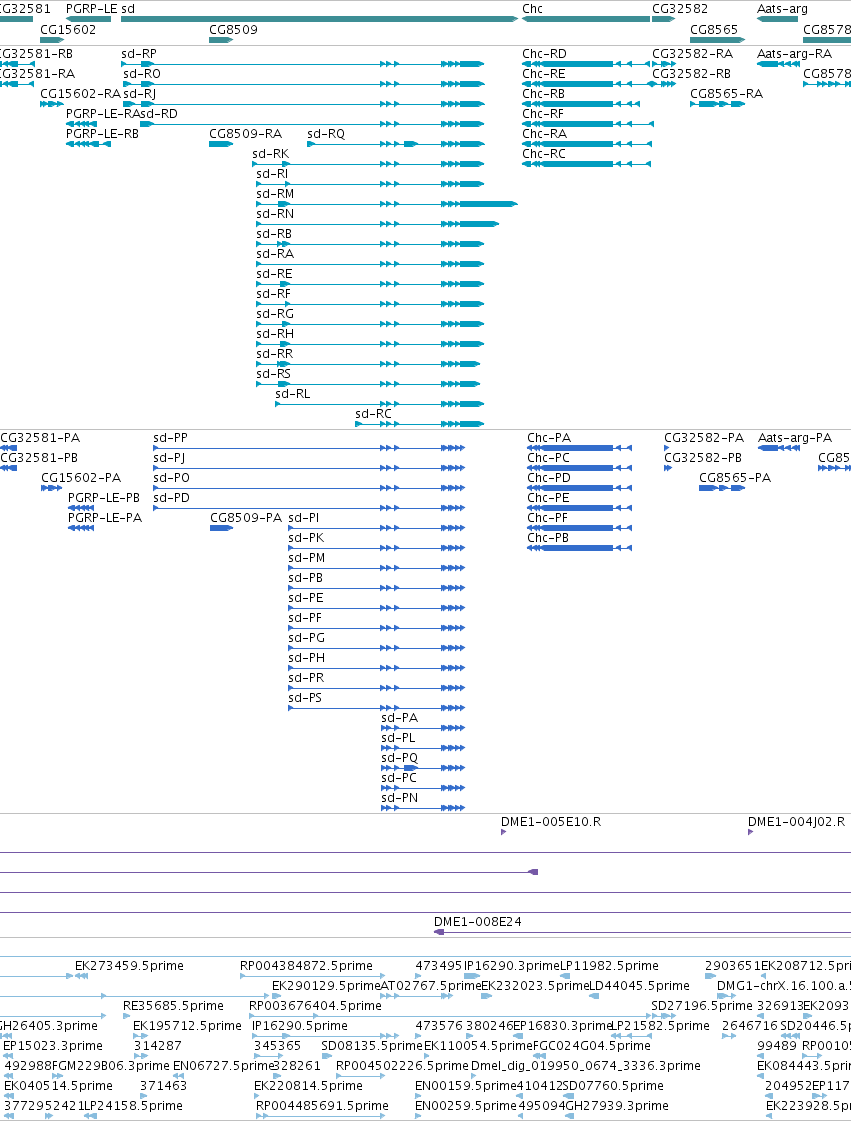
Task: Select the sd-RM transcript label
Action: pos(275,194)
